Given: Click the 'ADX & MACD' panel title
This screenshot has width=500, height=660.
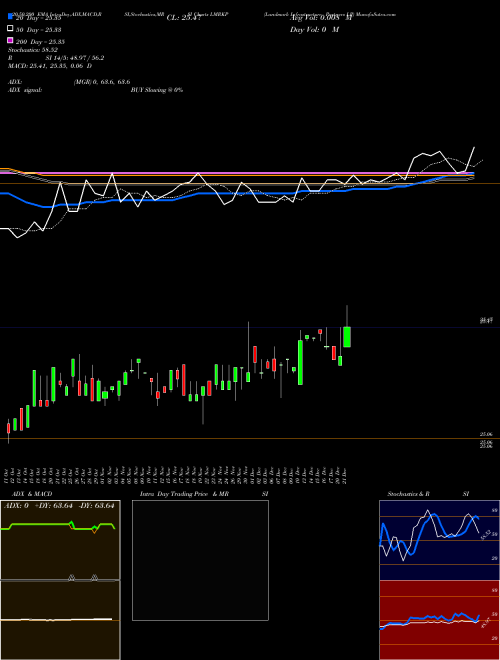Looking at the screenshot, I should click(x=32, y=494).
